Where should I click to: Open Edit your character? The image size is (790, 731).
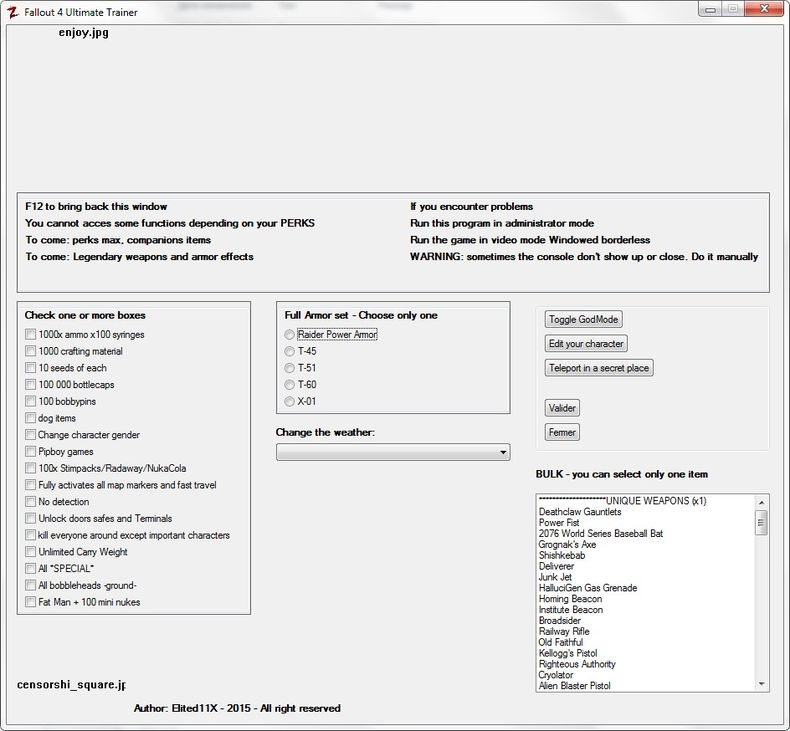[x=586, y=344]
